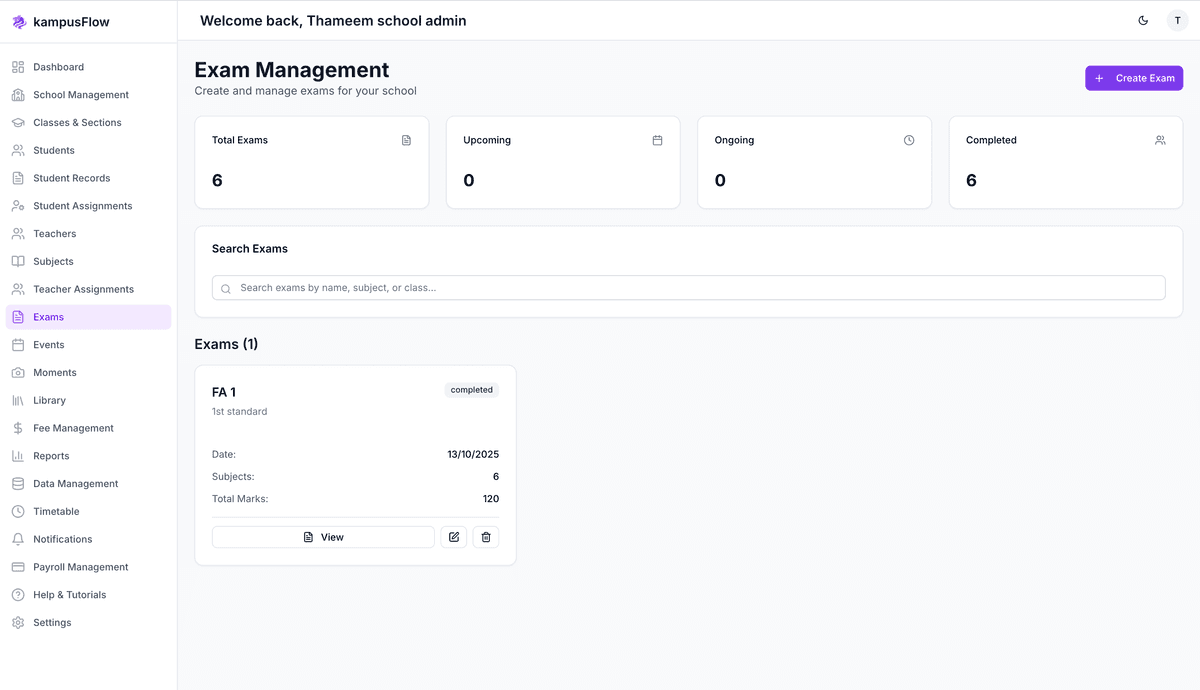
Task: Click the delete trash icon on FA 1 exam
Action: [x=486, y=537]
